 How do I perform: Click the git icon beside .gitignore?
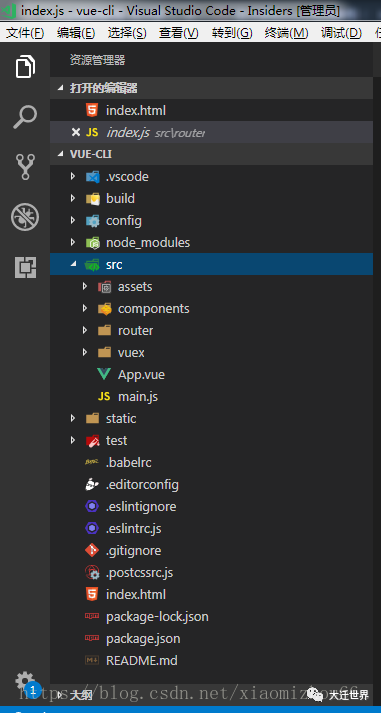tap(92, 551)
